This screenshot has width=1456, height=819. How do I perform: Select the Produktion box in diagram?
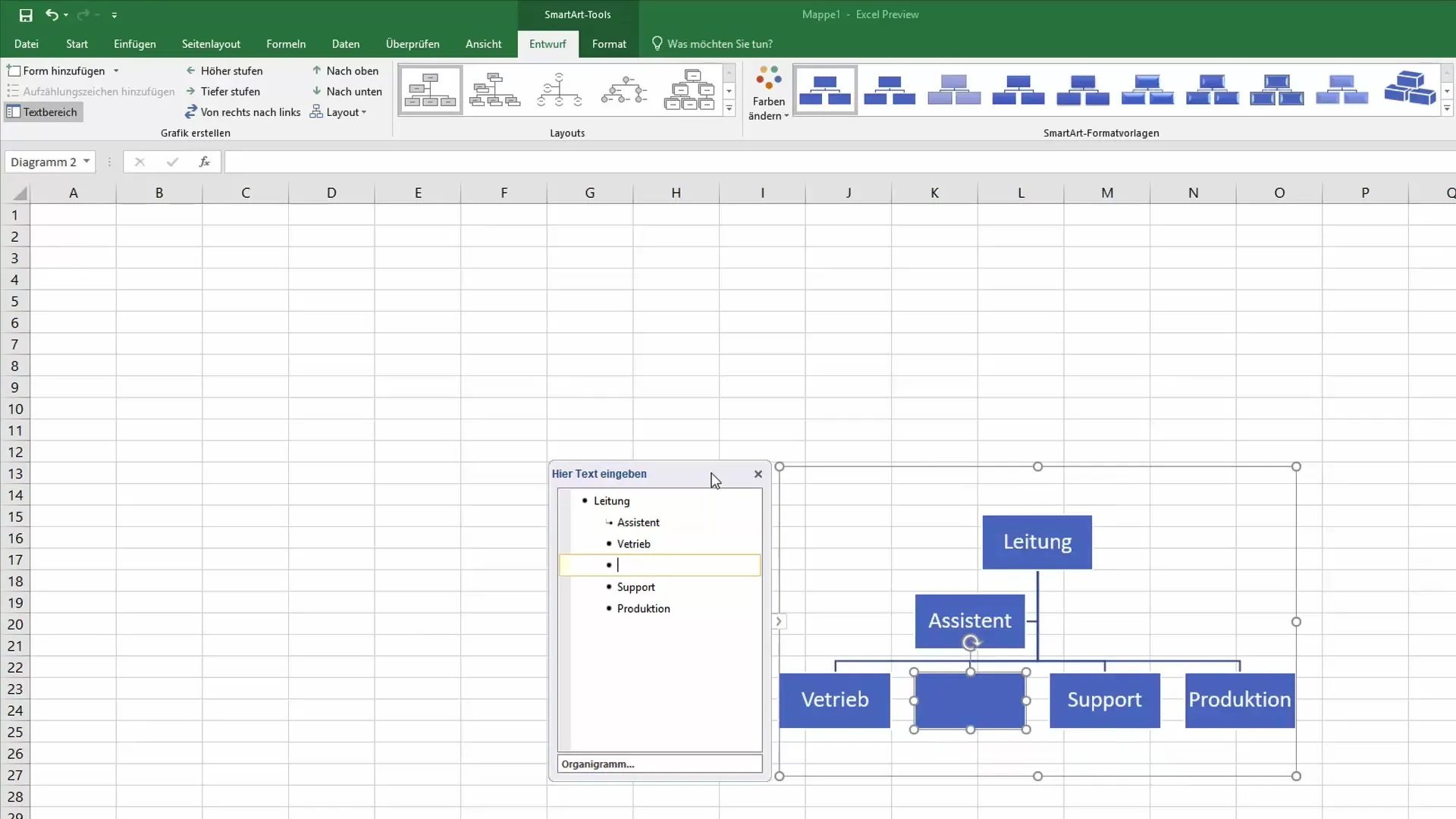(1239, 700)
